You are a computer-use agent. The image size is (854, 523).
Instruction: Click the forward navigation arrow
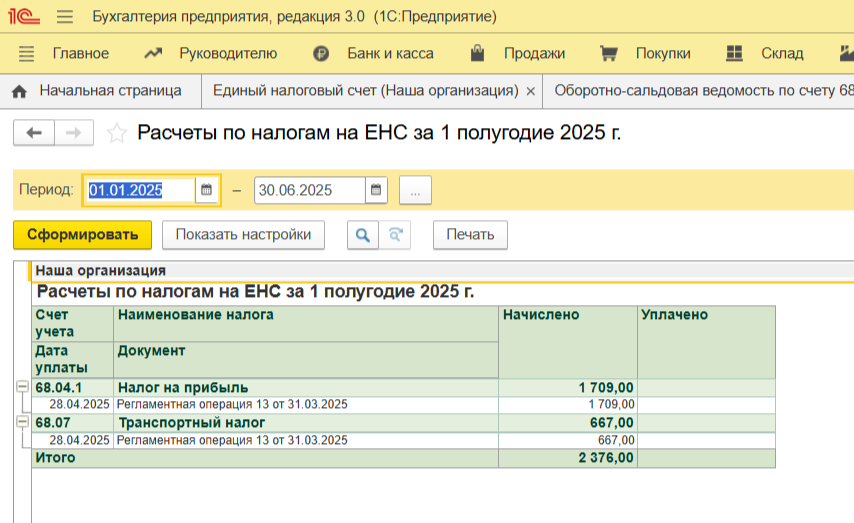pos(73,132)
